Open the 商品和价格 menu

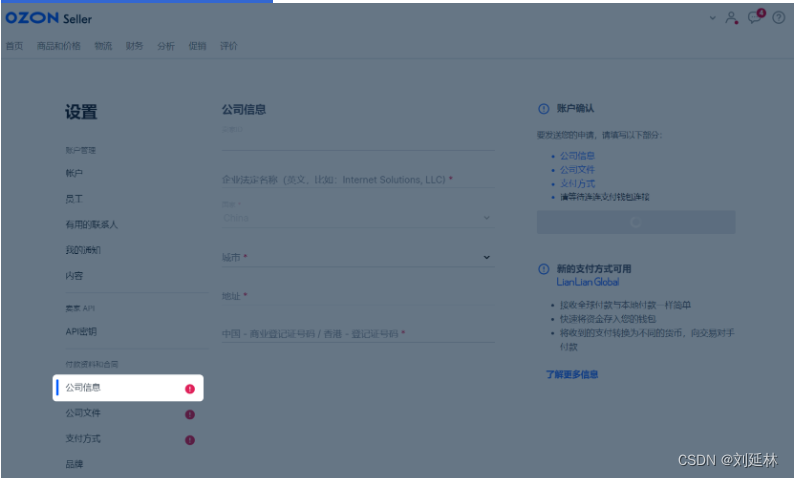59,46
